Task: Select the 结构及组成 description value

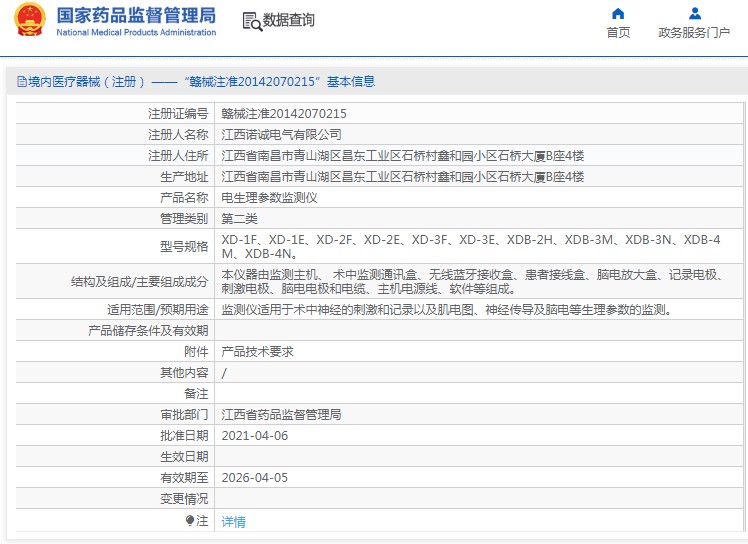Action: [x=474, y=282]
